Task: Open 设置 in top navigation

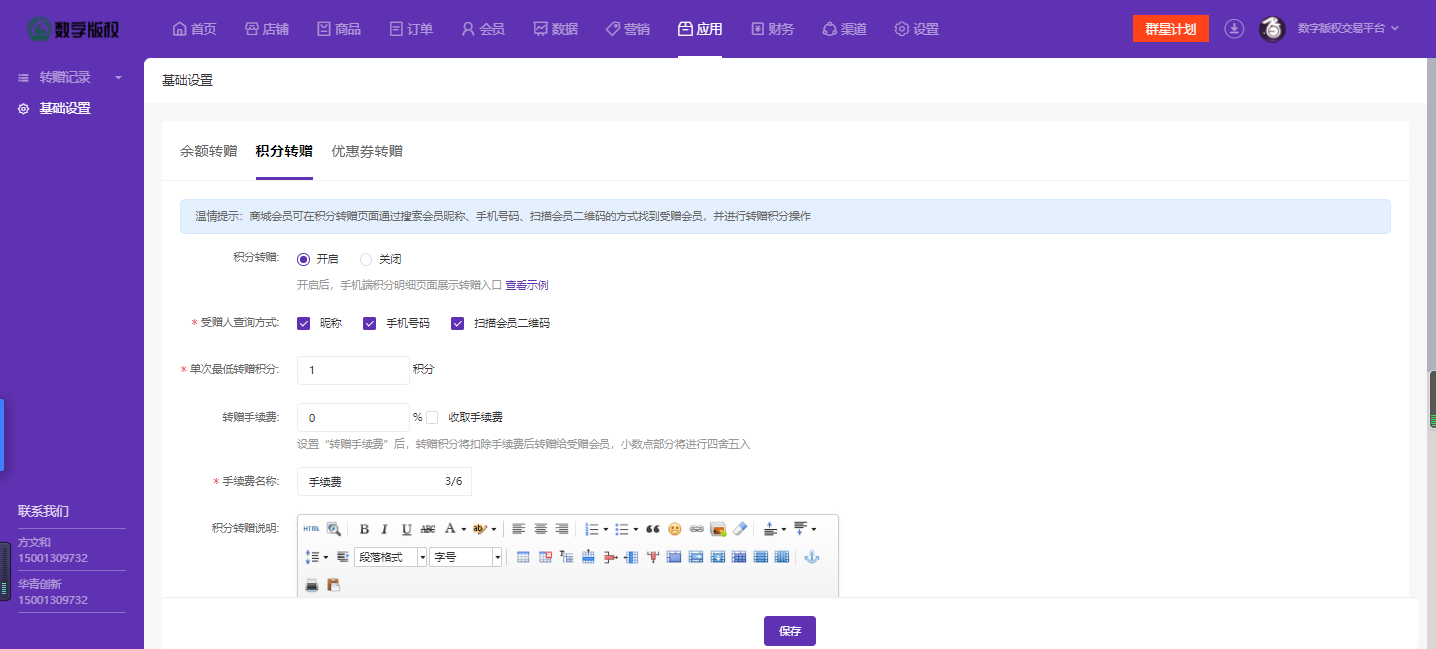Action: 917,29
